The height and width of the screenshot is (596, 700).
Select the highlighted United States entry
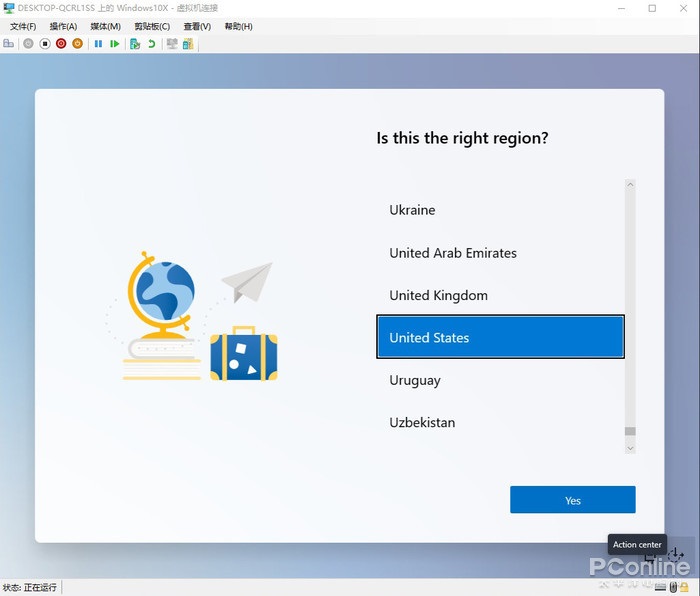point(500,337)
